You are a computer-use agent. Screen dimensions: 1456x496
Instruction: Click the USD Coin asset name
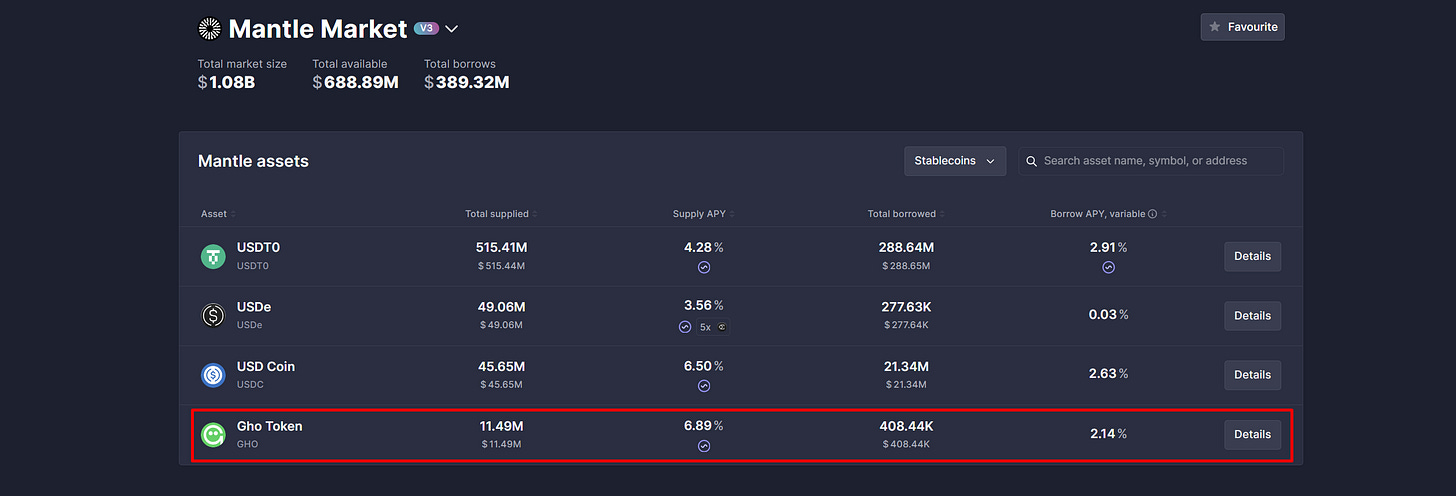coord(266,367)
